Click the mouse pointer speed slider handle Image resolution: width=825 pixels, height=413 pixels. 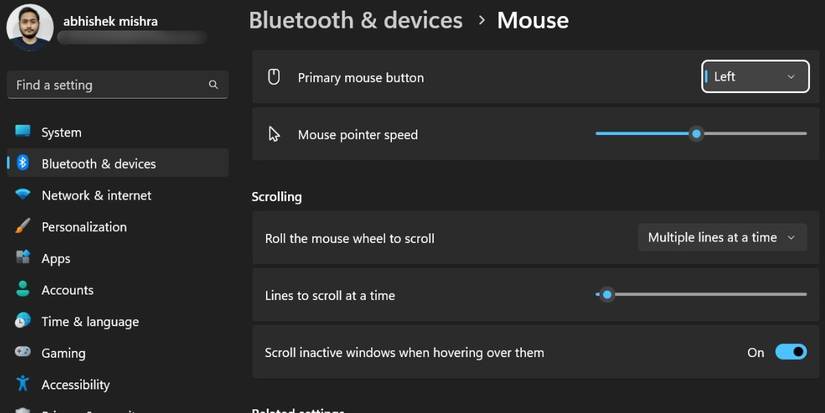point(696,134)
